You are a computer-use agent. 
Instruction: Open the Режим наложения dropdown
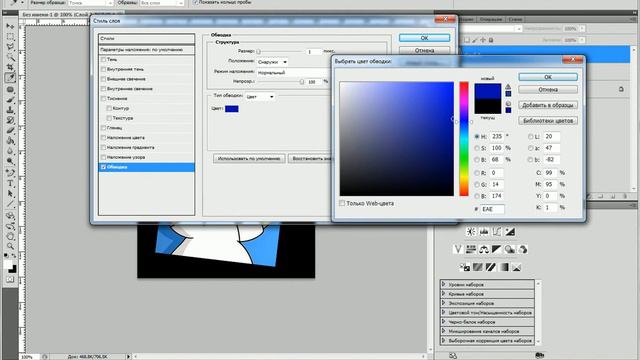293,73
